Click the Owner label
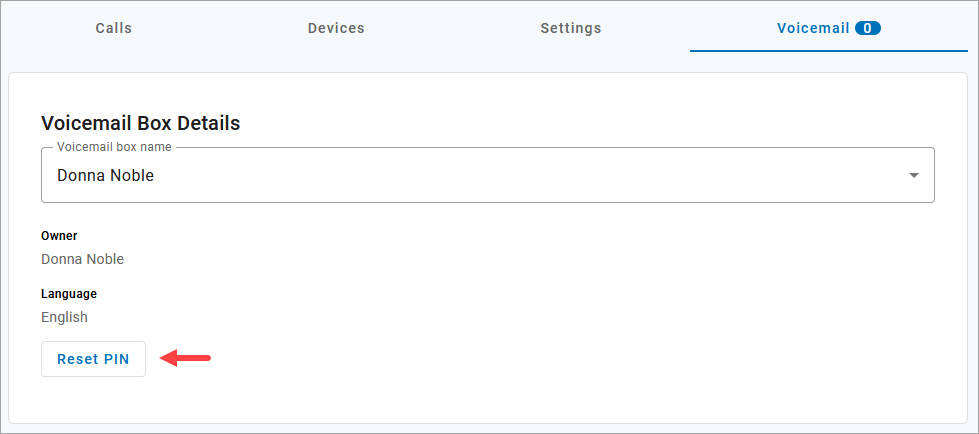This screenshot has width=979, height=434. pos(59,236)
